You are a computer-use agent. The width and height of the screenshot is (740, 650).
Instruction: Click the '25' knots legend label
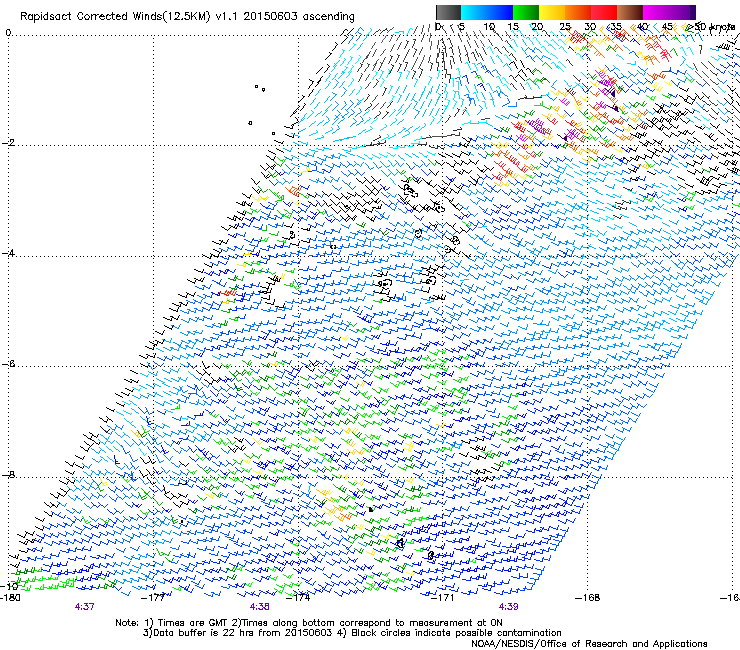point(565,27)
